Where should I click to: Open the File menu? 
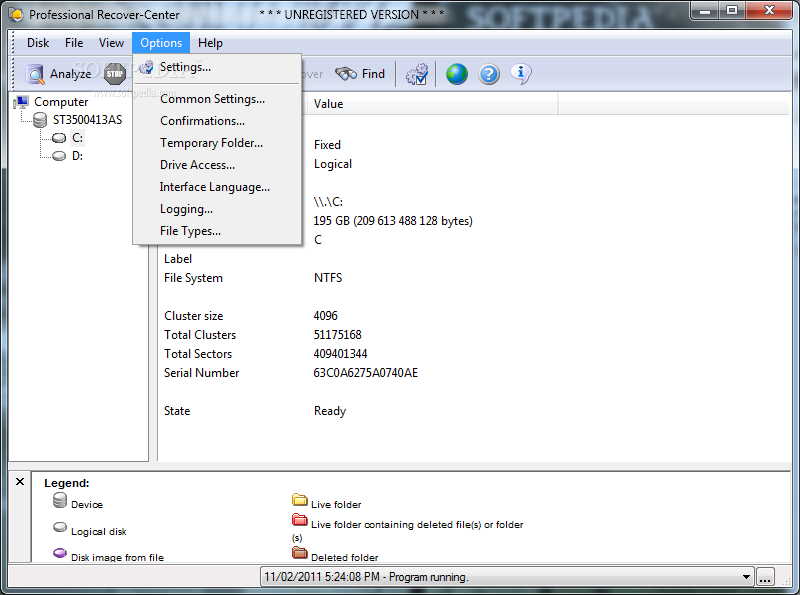pyautogui.click(x=74, y=43)
